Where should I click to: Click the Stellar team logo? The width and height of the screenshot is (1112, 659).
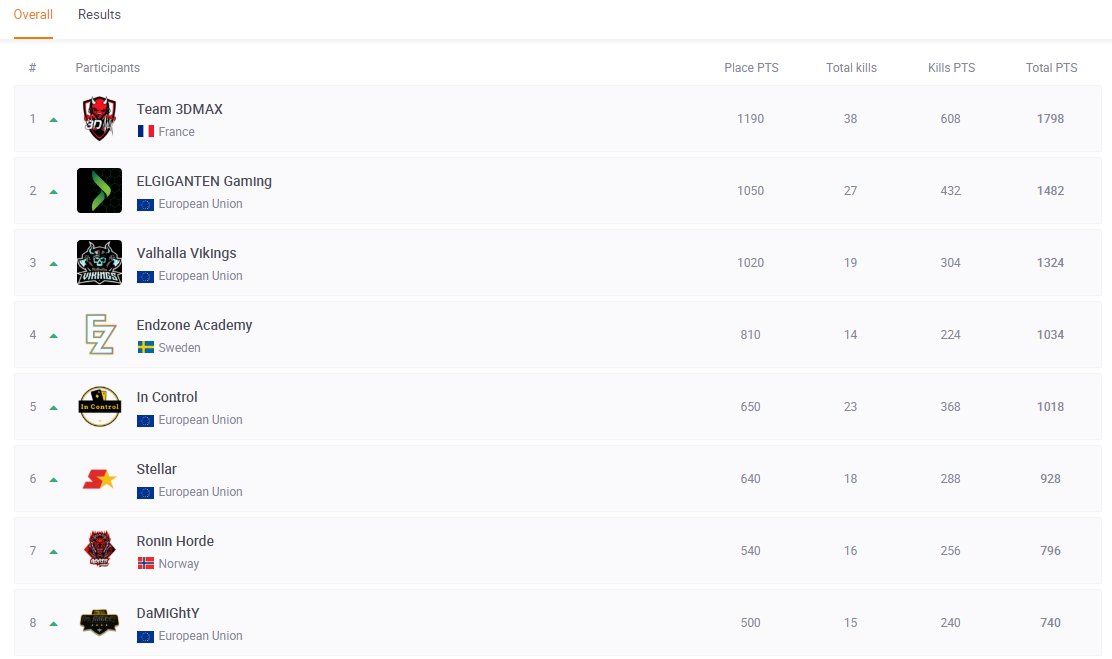pyautogui.click(x=99, y=479)
